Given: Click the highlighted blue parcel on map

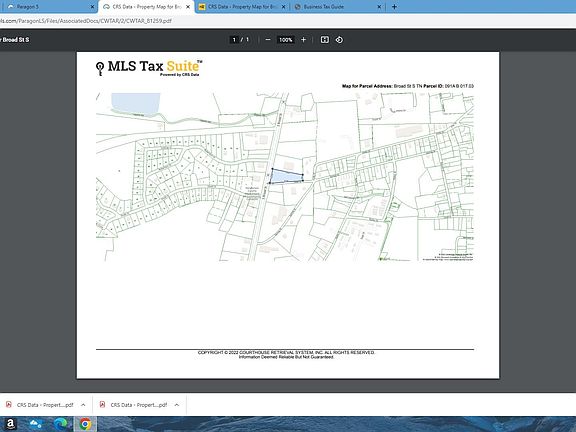Looking at the screenshot, I should click(x=286, y=177).
